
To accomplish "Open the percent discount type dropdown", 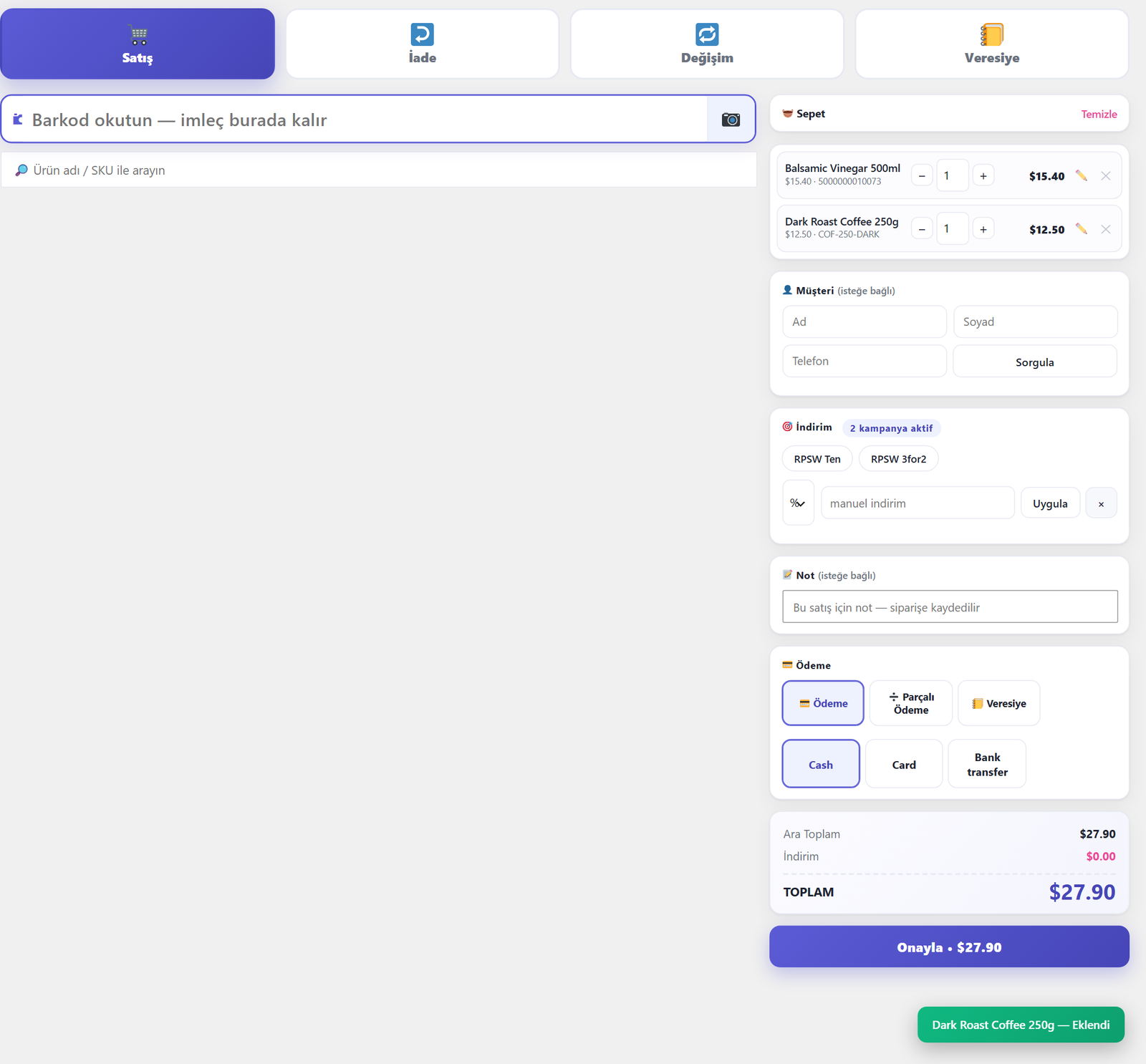I will pyautogui.click(x=798, y=503).
